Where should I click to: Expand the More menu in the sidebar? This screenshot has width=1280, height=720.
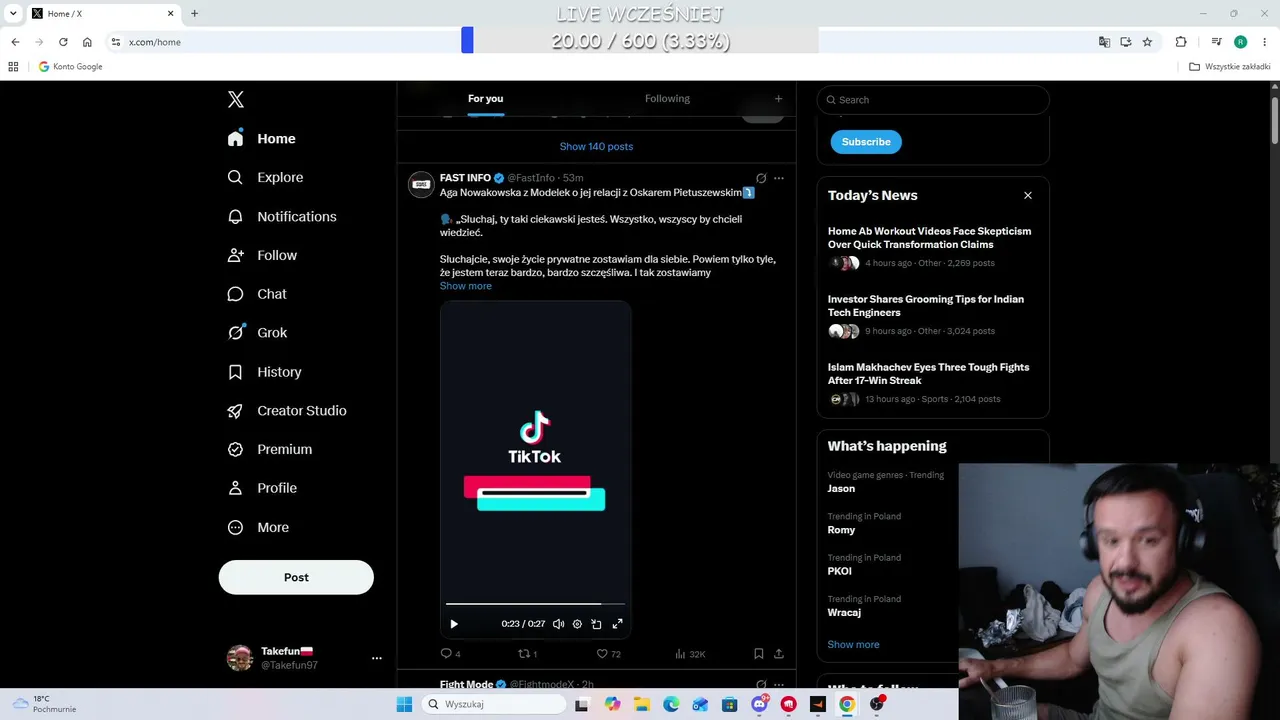tap(259, 527)
